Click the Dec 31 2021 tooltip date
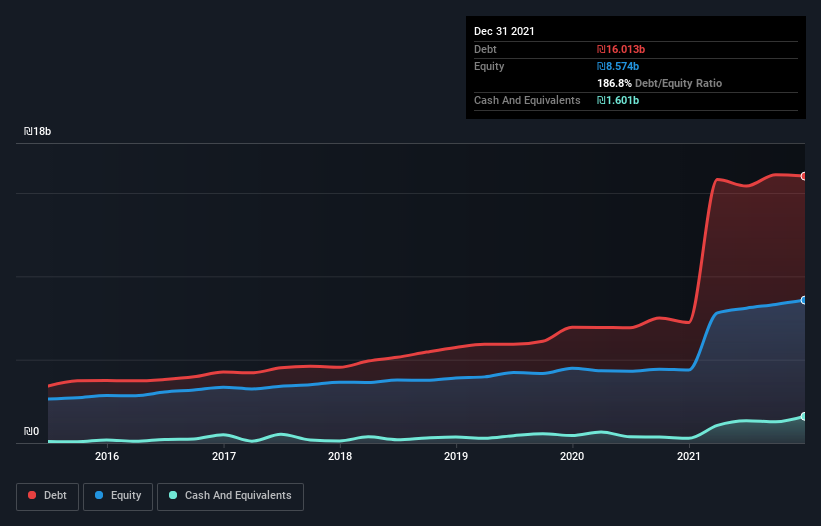The height and width of the screenshot is (526, 821). point(504,31)
